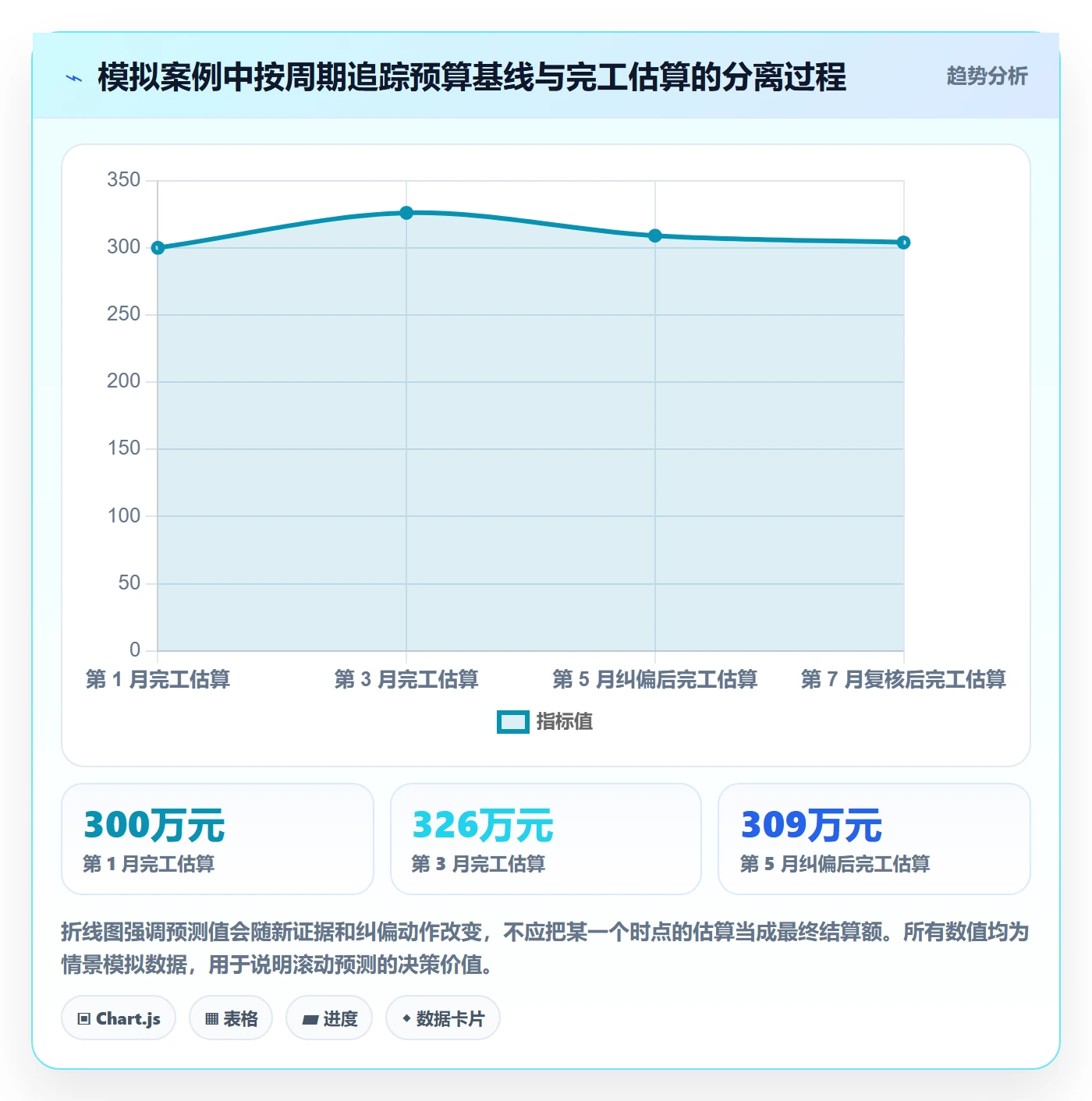
Task: Click the 指标值 legend label
Action: (565, 722)
